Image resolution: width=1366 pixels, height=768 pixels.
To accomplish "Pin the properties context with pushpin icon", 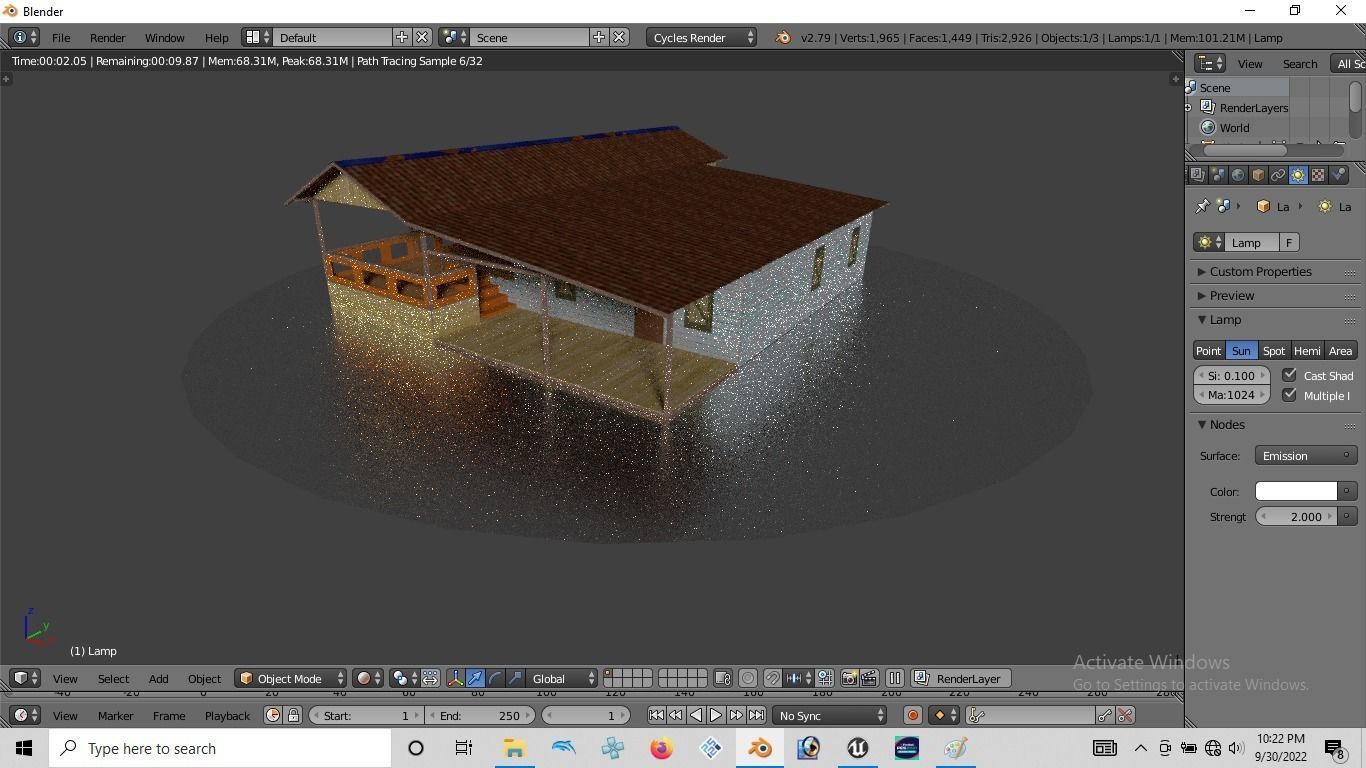I will click(x=1202, y=206).
